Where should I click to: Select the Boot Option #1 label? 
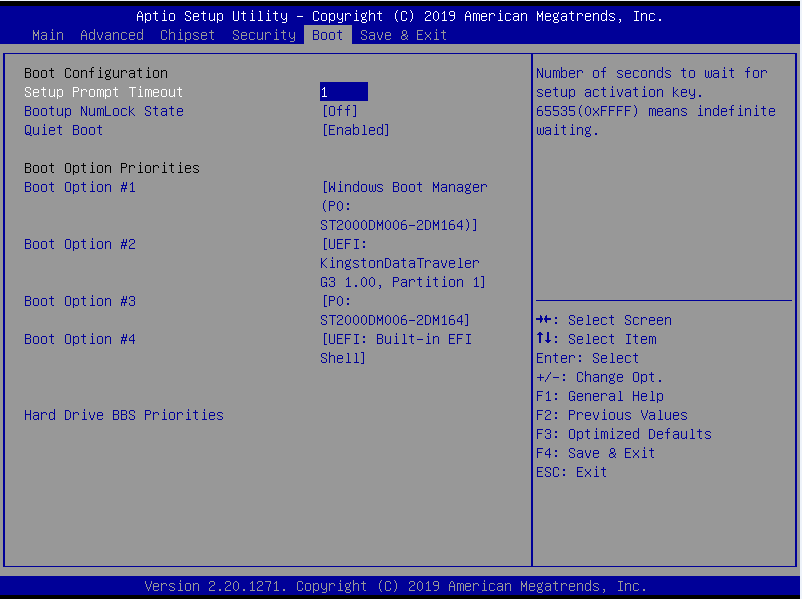[79, 187]
